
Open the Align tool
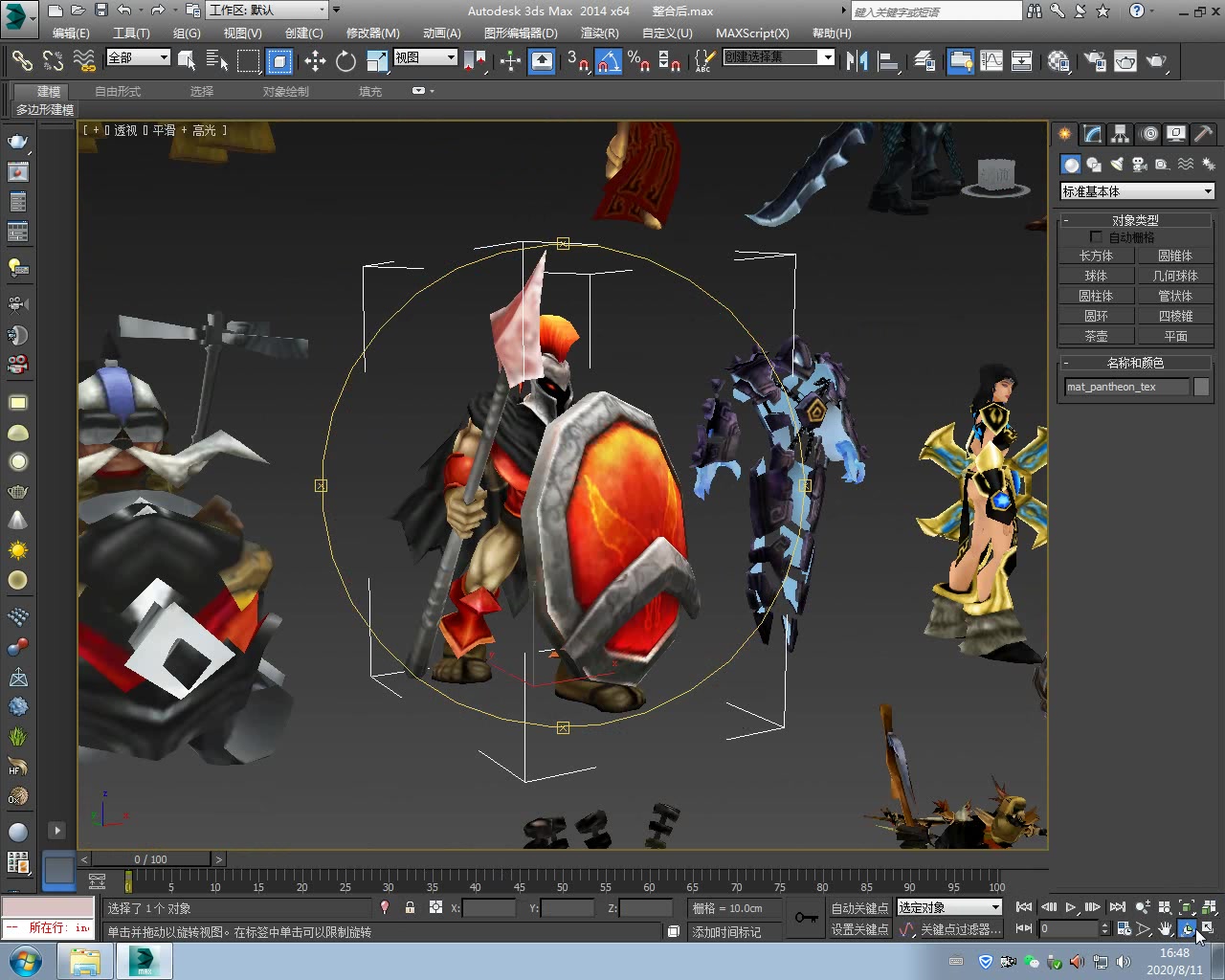pyautogui.click(x=888, y=61)
